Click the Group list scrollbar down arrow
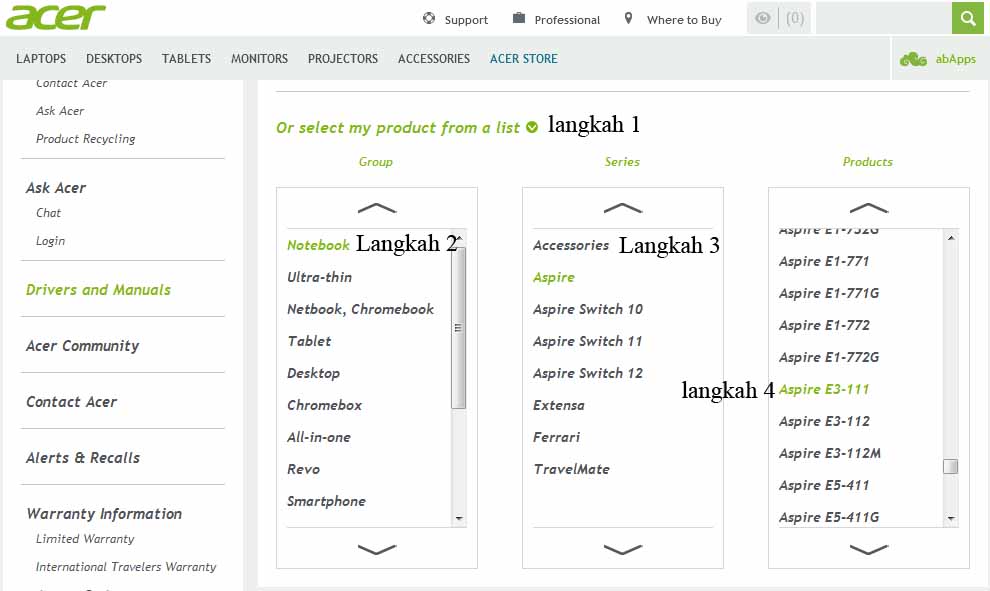The image size is (990, 591). tap(459, 519)
